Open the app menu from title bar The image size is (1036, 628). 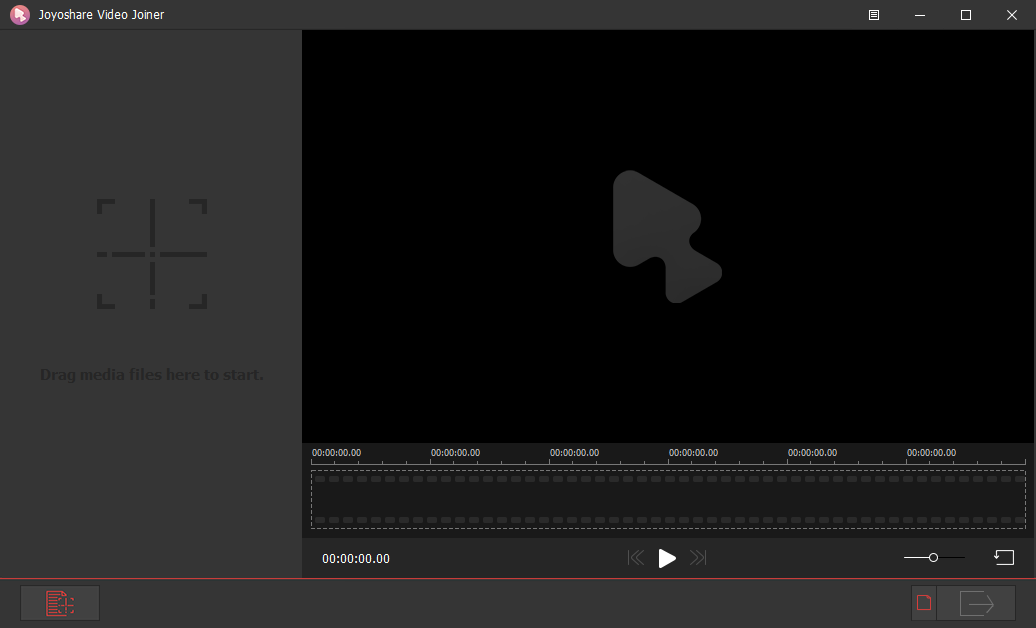pos(872,15)
